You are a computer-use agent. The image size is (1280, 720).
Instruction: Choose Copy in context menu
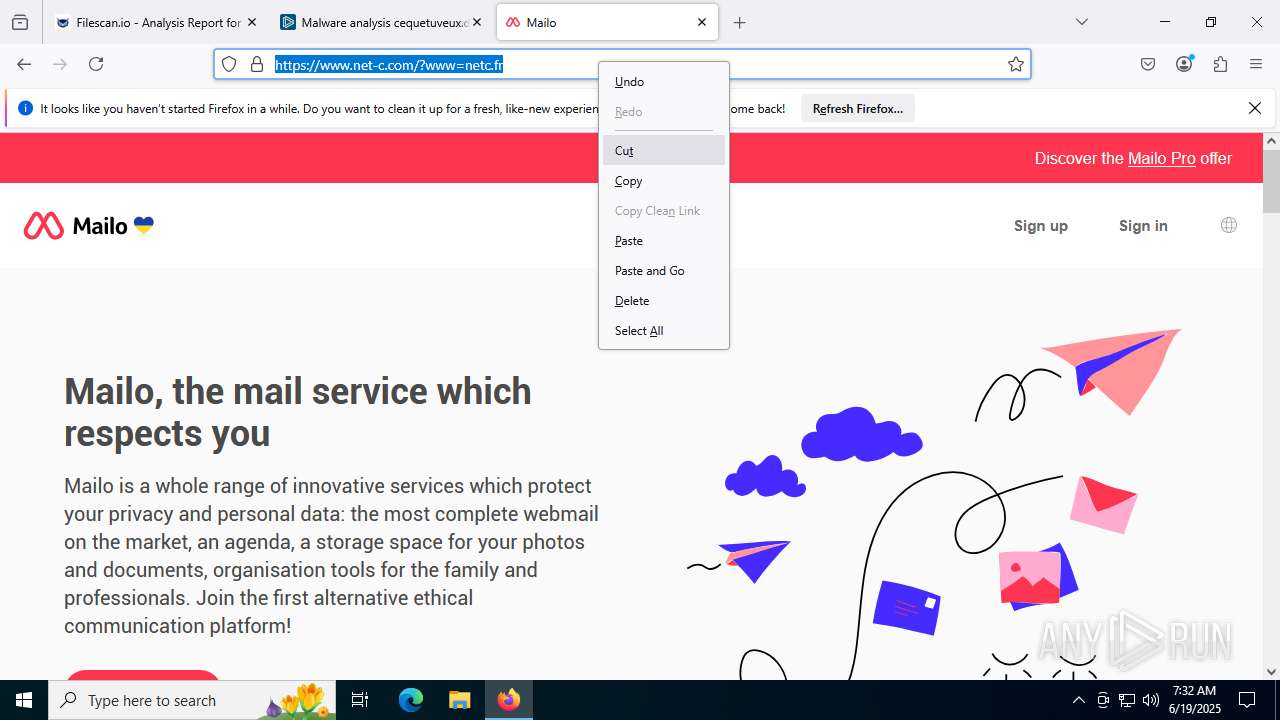[664, 181]
